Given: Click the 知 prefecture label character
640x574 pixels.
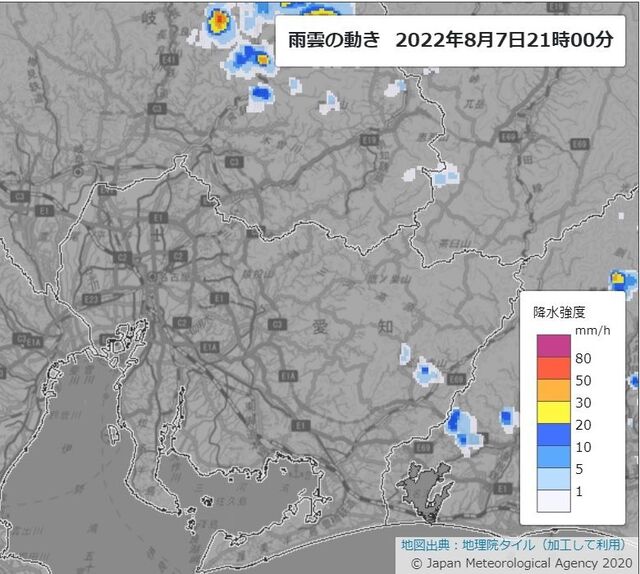Looking at the screenshot, I should pos(385,327).
